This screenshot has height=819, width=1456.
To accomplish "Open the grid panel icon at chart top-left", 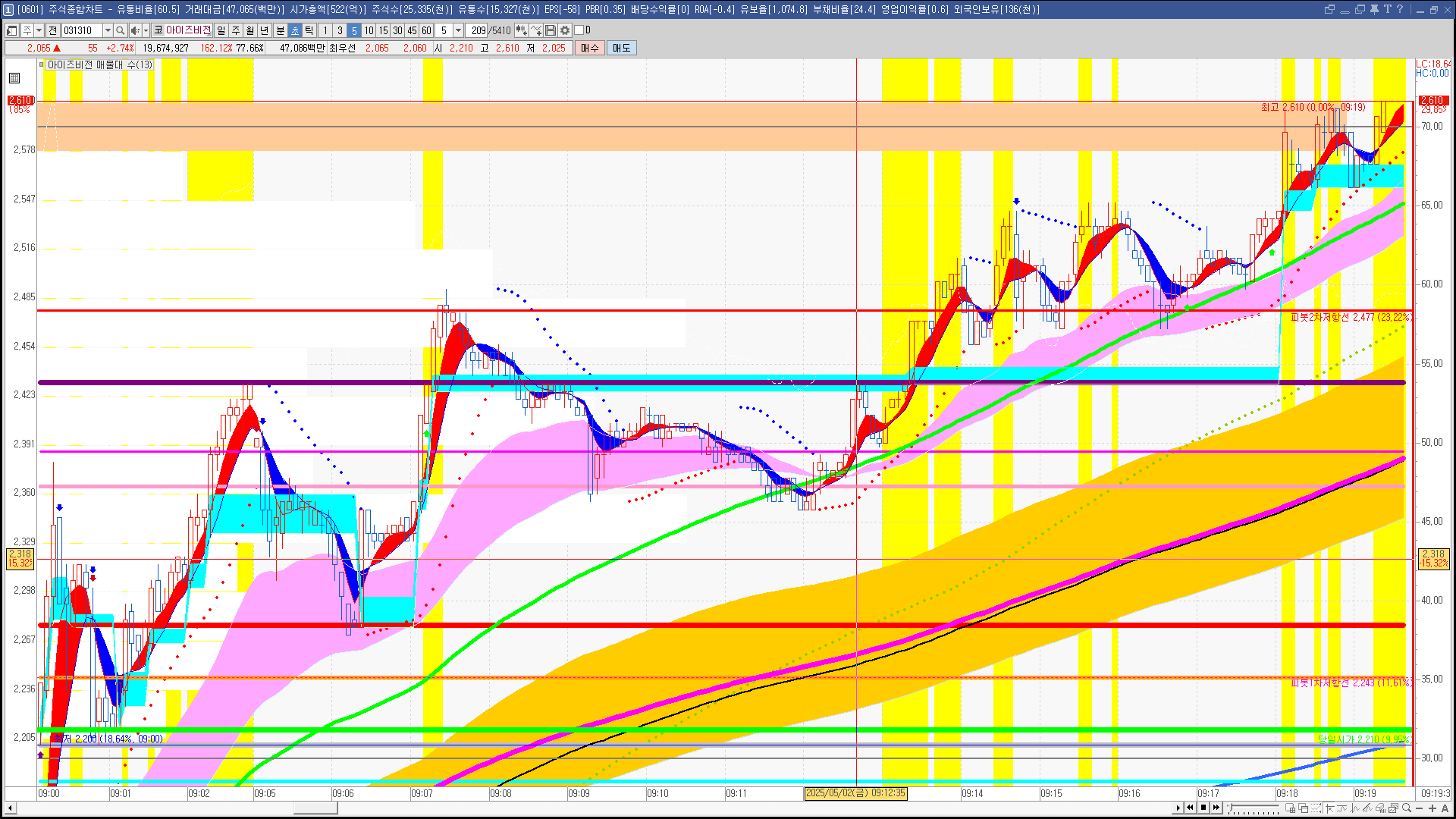I will click(14, 78).
